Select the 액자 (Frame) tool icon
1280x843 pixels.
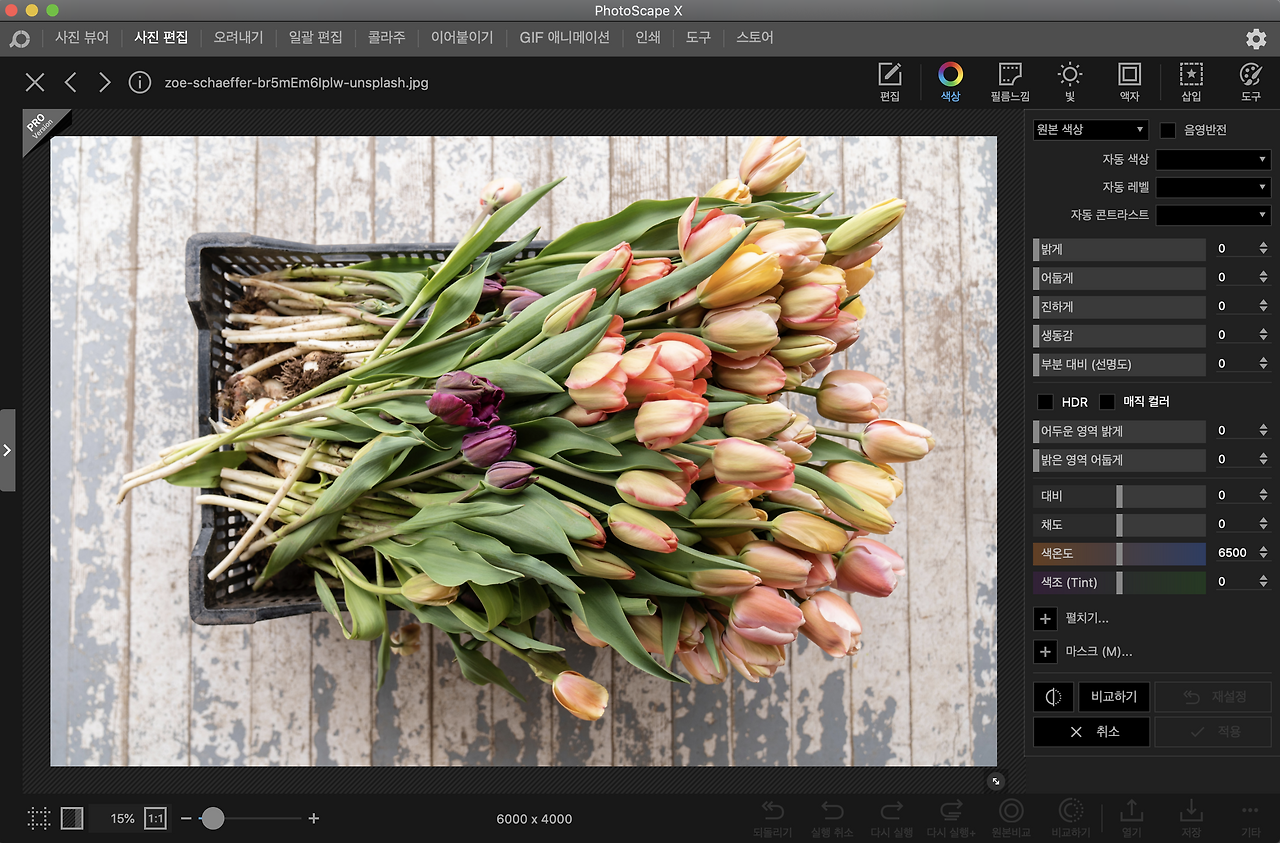pos(1129,81)
